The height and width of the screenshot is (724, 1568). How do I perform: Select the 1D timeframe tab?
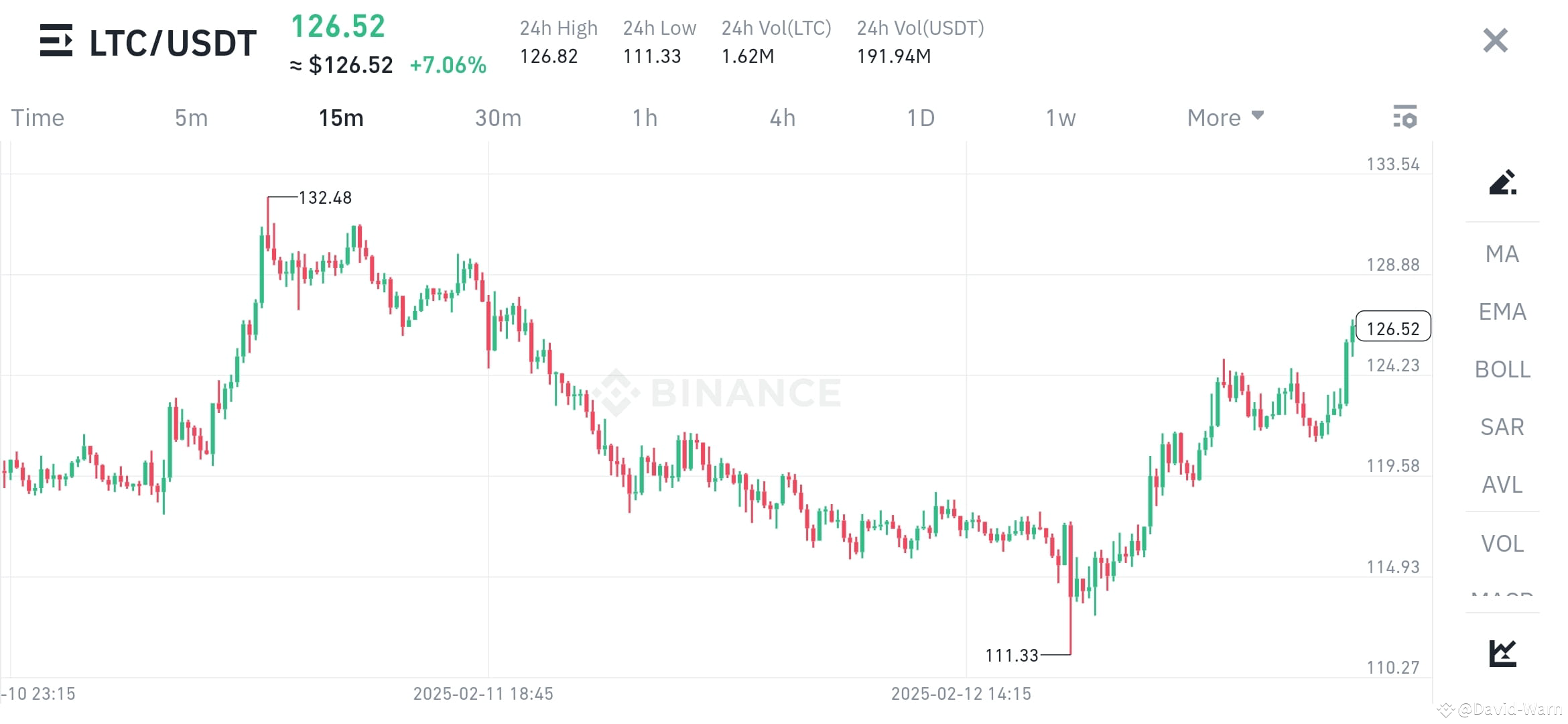921,117
